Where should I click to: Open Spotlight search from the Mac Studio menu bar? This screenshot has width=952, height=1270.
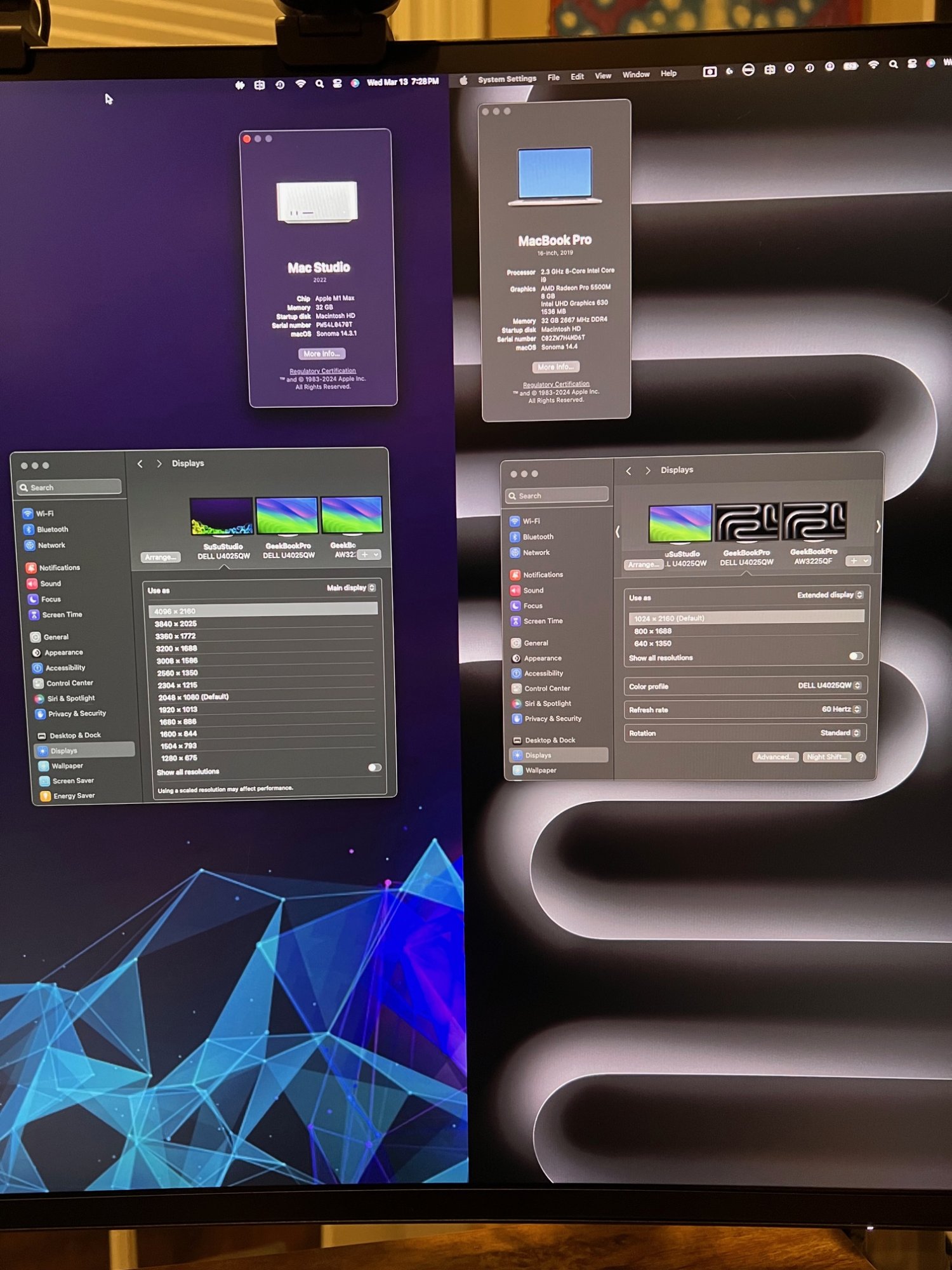(x=319, y=83)
